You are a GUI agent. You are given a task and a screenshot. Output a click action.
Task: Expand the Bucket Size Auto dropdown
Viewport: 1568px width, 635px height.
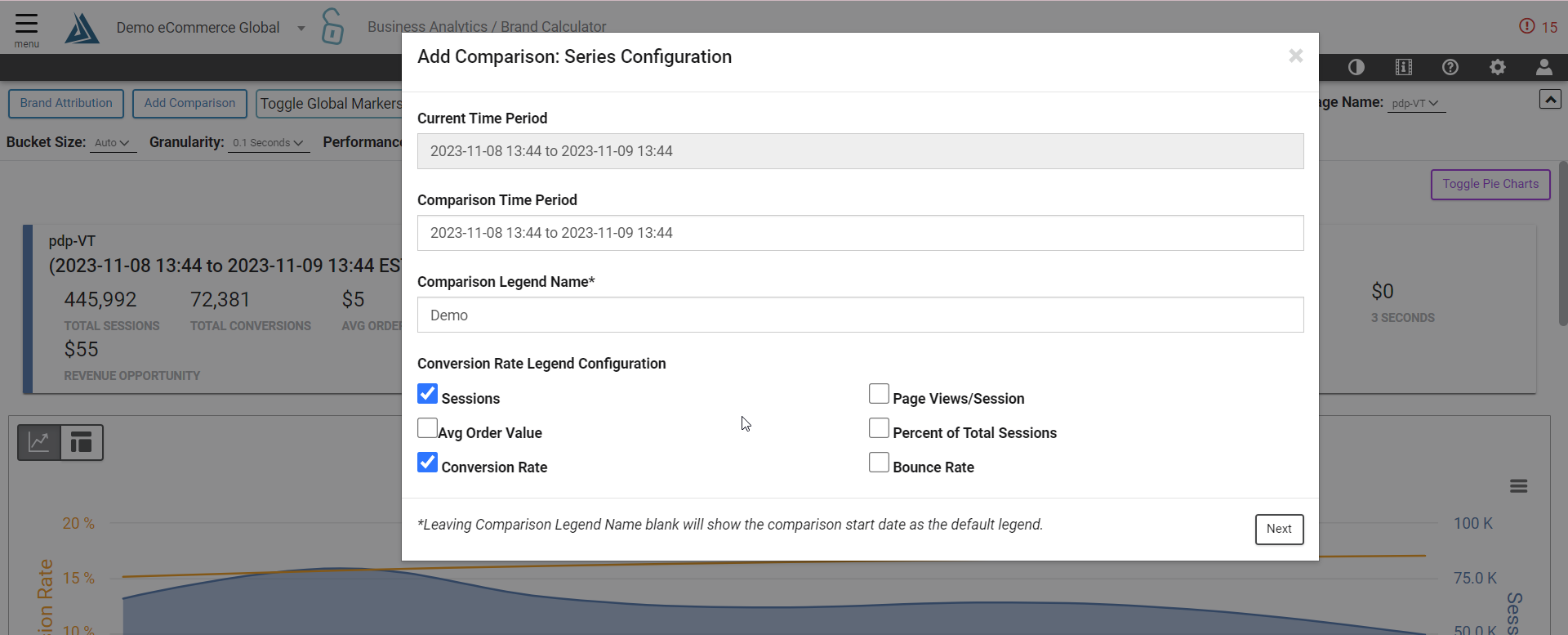113,143
